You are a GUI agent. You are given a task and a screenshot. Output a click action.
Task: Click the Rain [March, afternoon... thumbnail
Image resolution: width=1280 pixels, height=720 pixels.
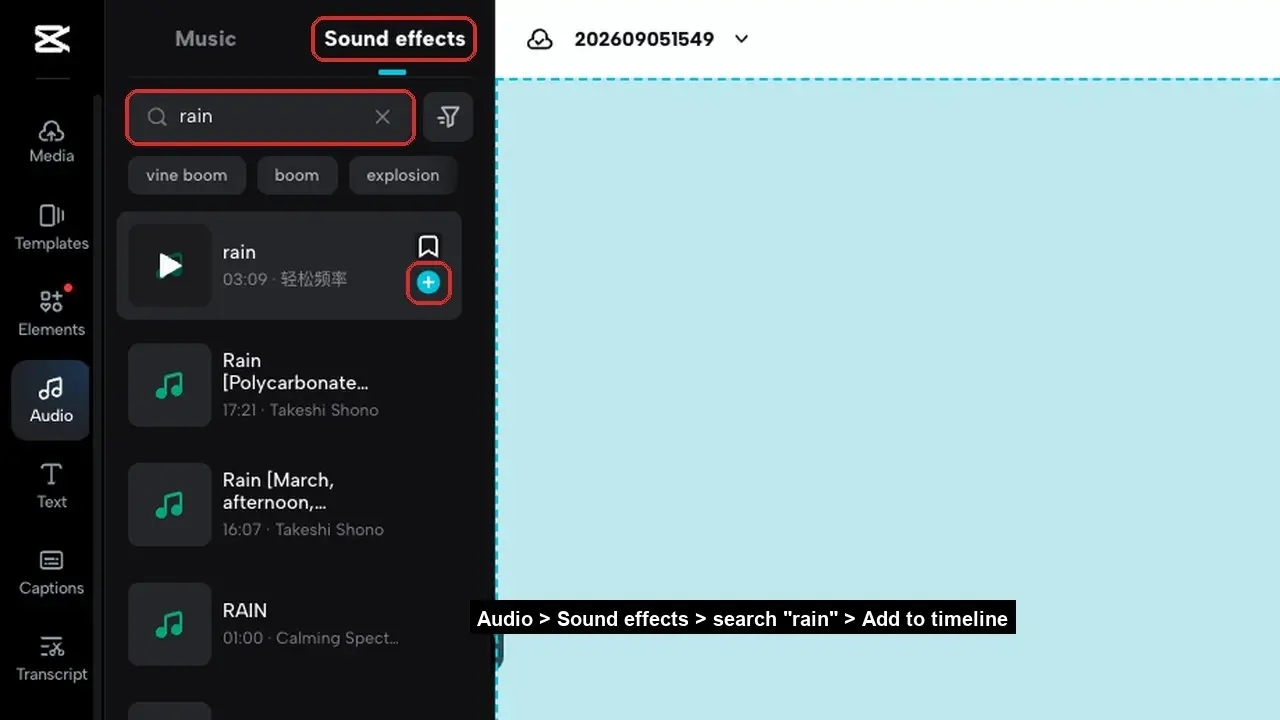pyautogui.click(x=170, y=505)
